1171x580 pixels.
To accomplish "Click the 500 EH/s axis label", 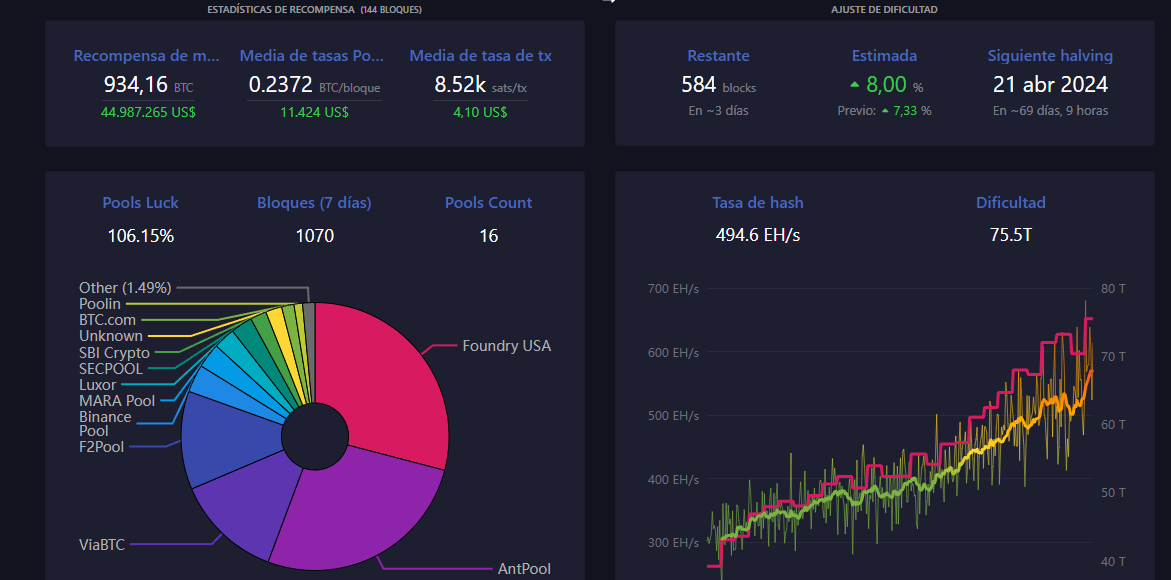I will click(674, 416).
